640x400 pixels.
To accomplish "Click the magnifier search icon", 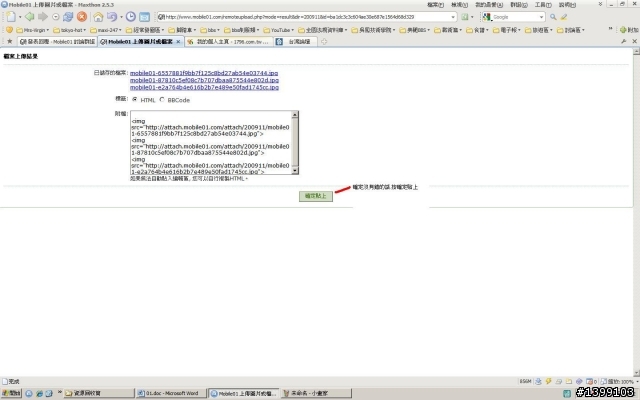I will click(553, 17).
